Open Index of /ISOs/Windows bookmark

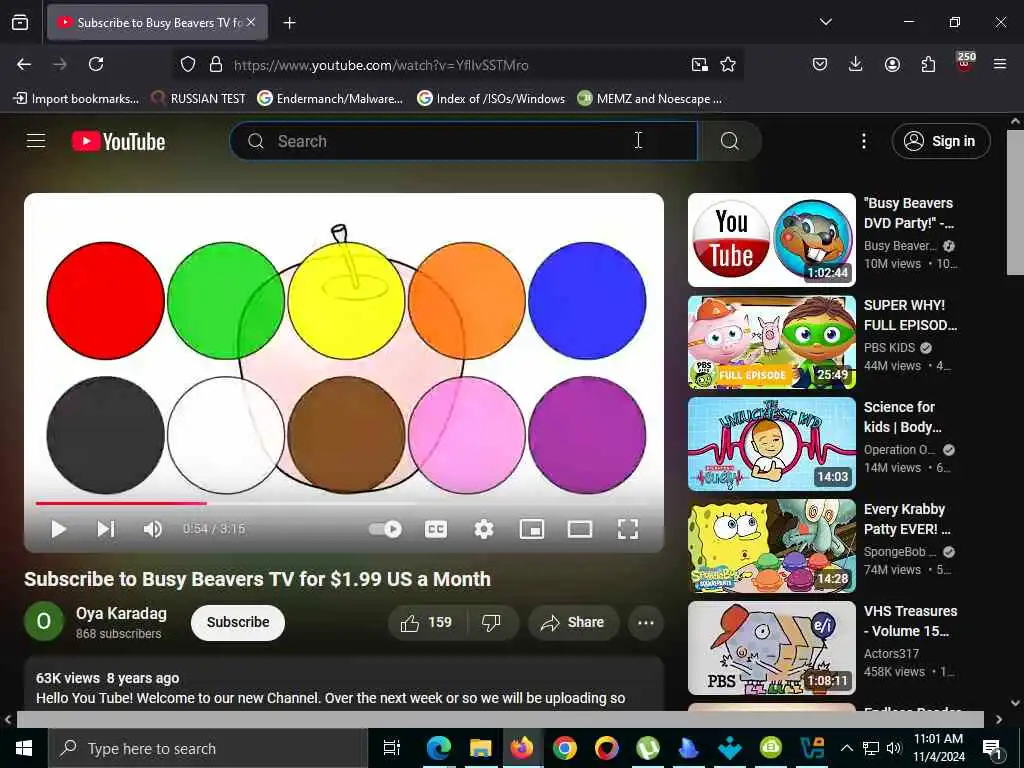[491, 99]
